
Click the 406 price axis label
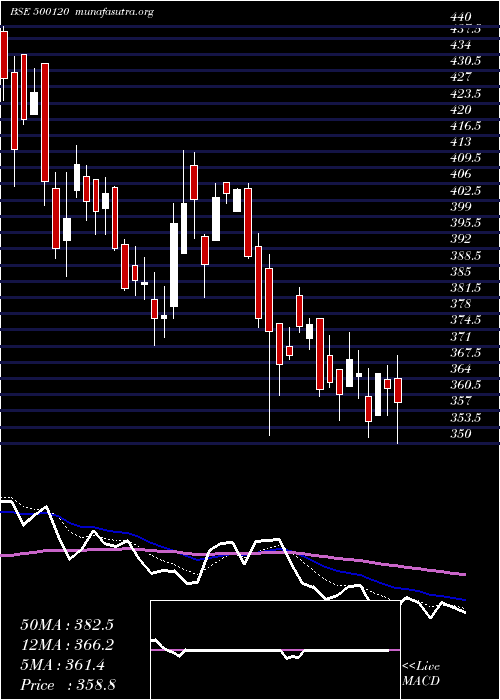[461, 174]
